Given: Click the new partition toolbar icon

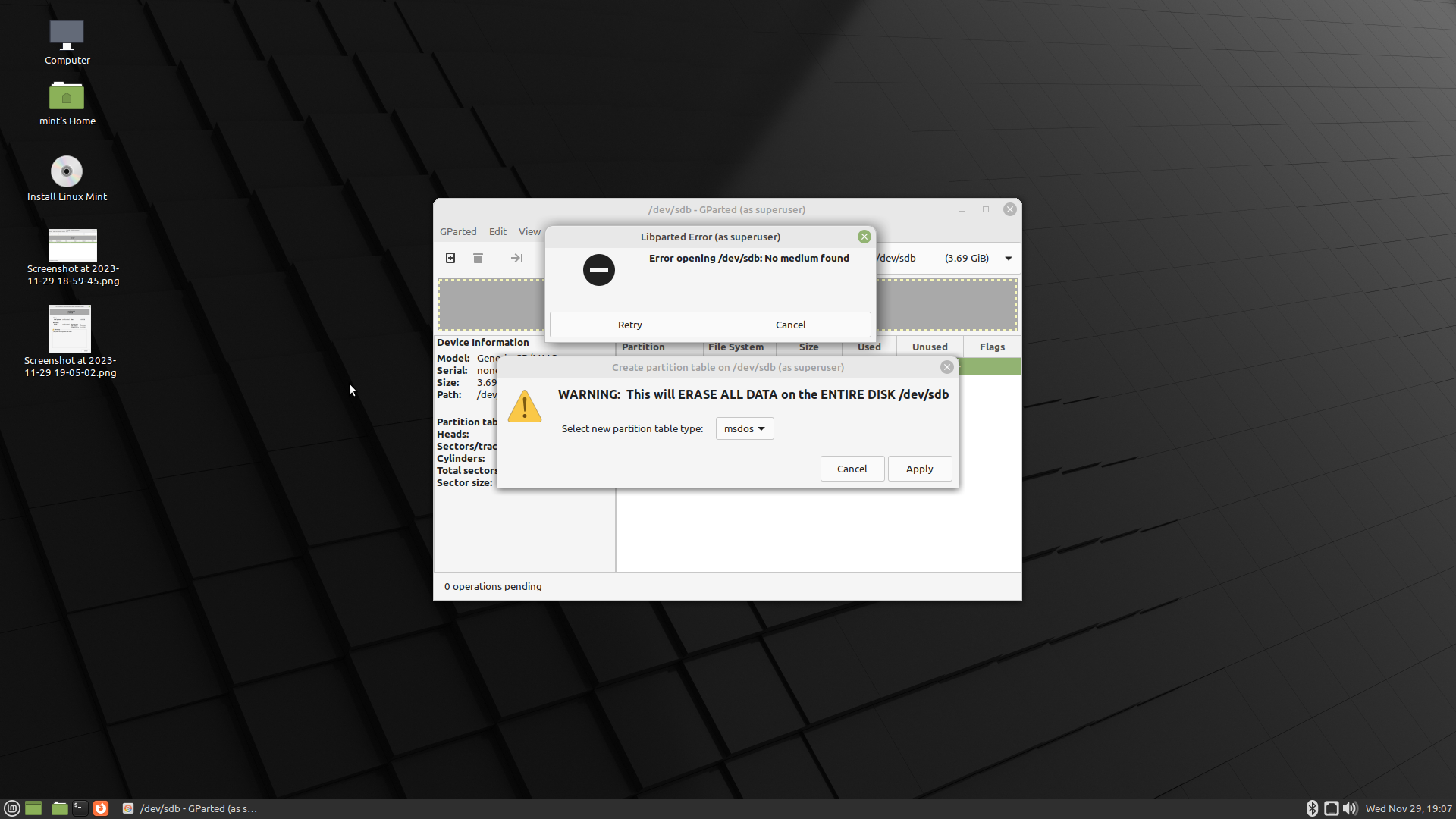Looking at the screenshot, I should pyautogui.click(x=450, y=258).
